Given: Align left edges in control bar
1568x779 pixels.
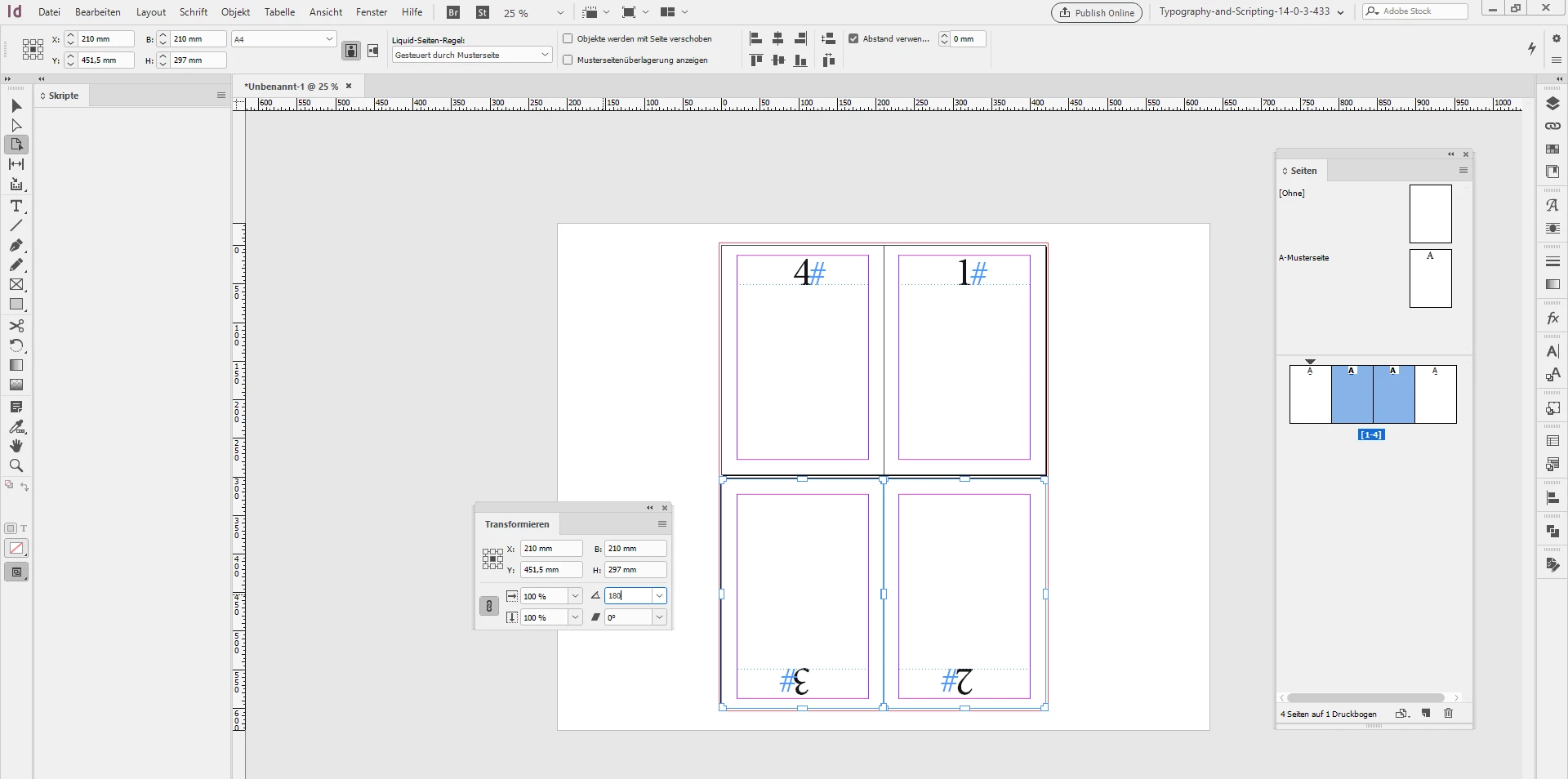Looking at the screenshot, I should point(756,38).
